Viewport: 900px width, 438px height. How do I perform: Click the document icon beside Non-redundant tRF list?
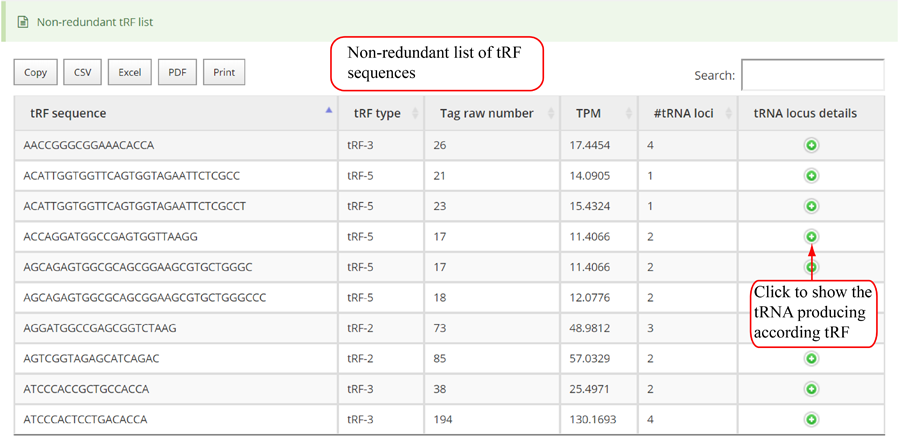(23, 21)
